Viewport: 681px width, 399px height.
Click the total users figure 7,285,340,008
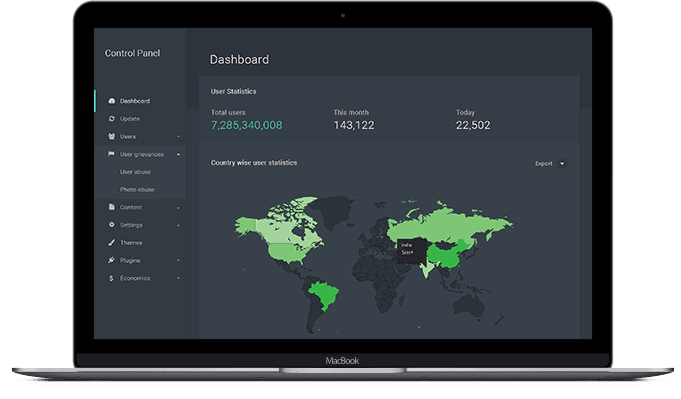[x=246, y=125]
